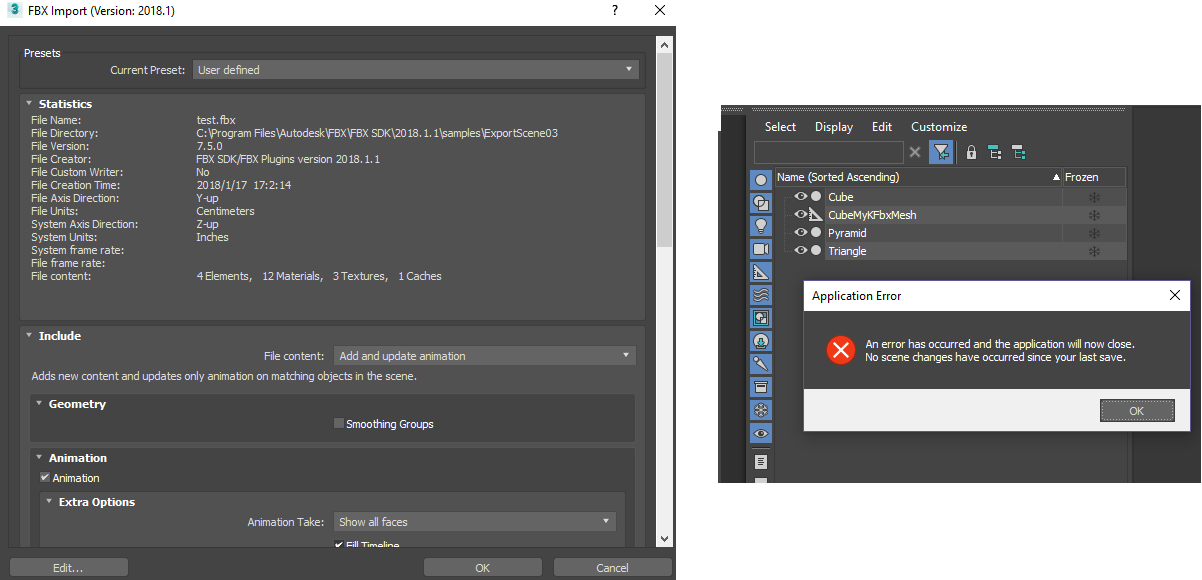This screenshot has width=1202, height=580.
Task: Toggle Display Frozen Objects snowflake filter
Action: [761, 410]
